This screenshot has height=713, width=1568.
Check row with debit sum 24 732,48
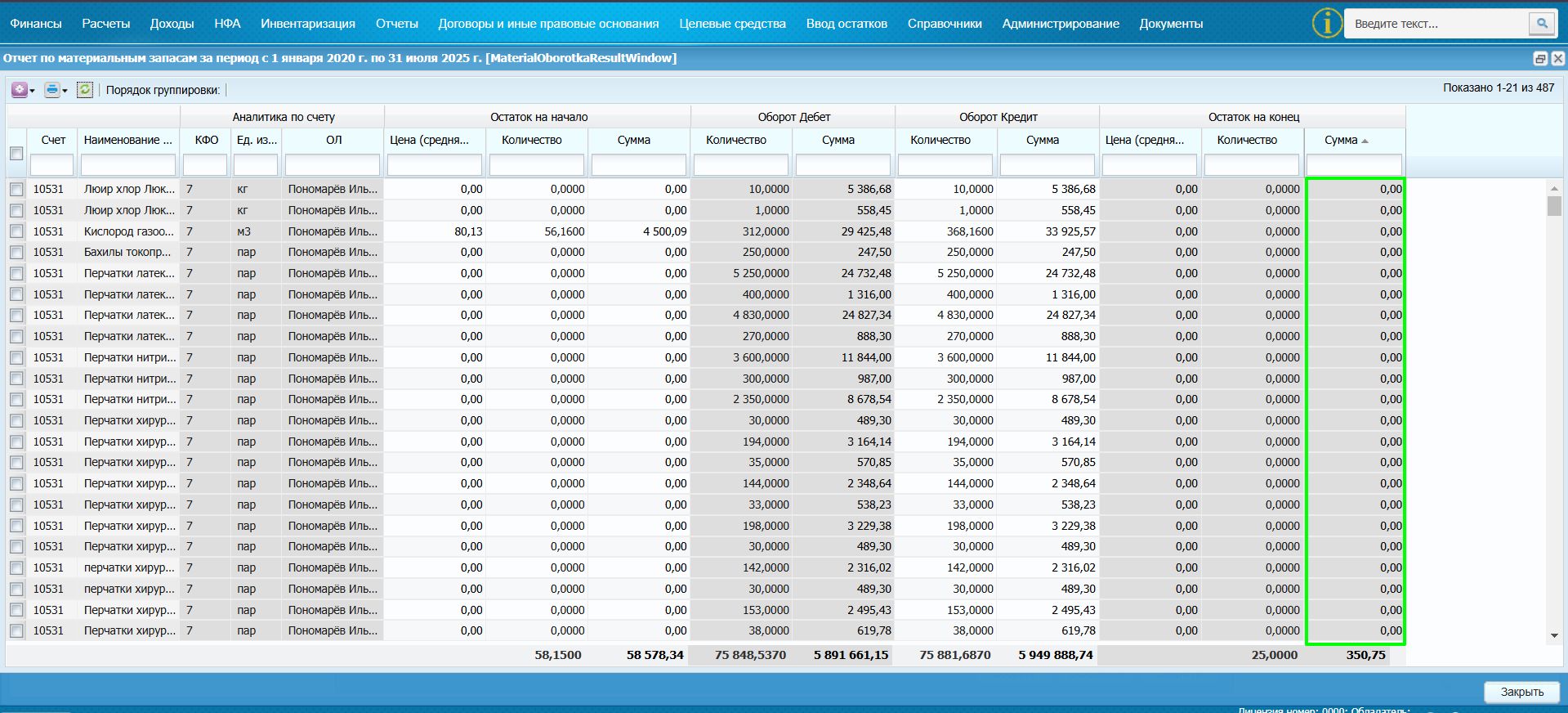click(16, 273)
